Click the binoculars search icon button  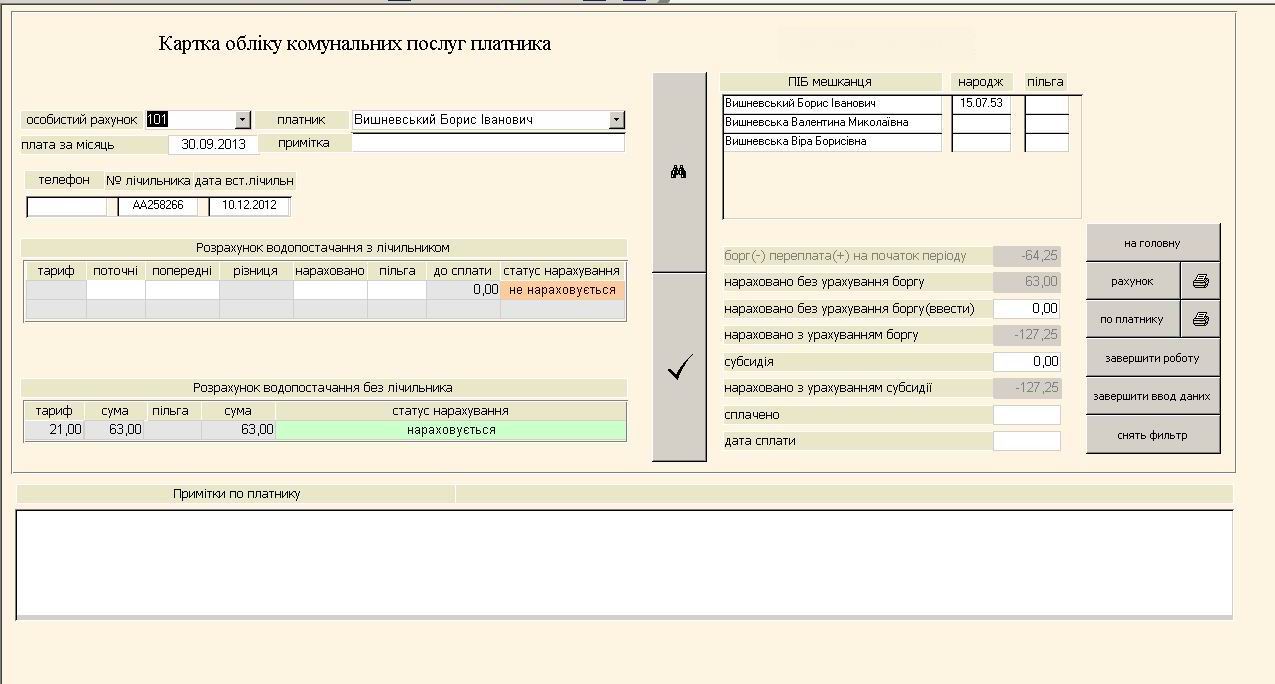(x=678, y=172)
